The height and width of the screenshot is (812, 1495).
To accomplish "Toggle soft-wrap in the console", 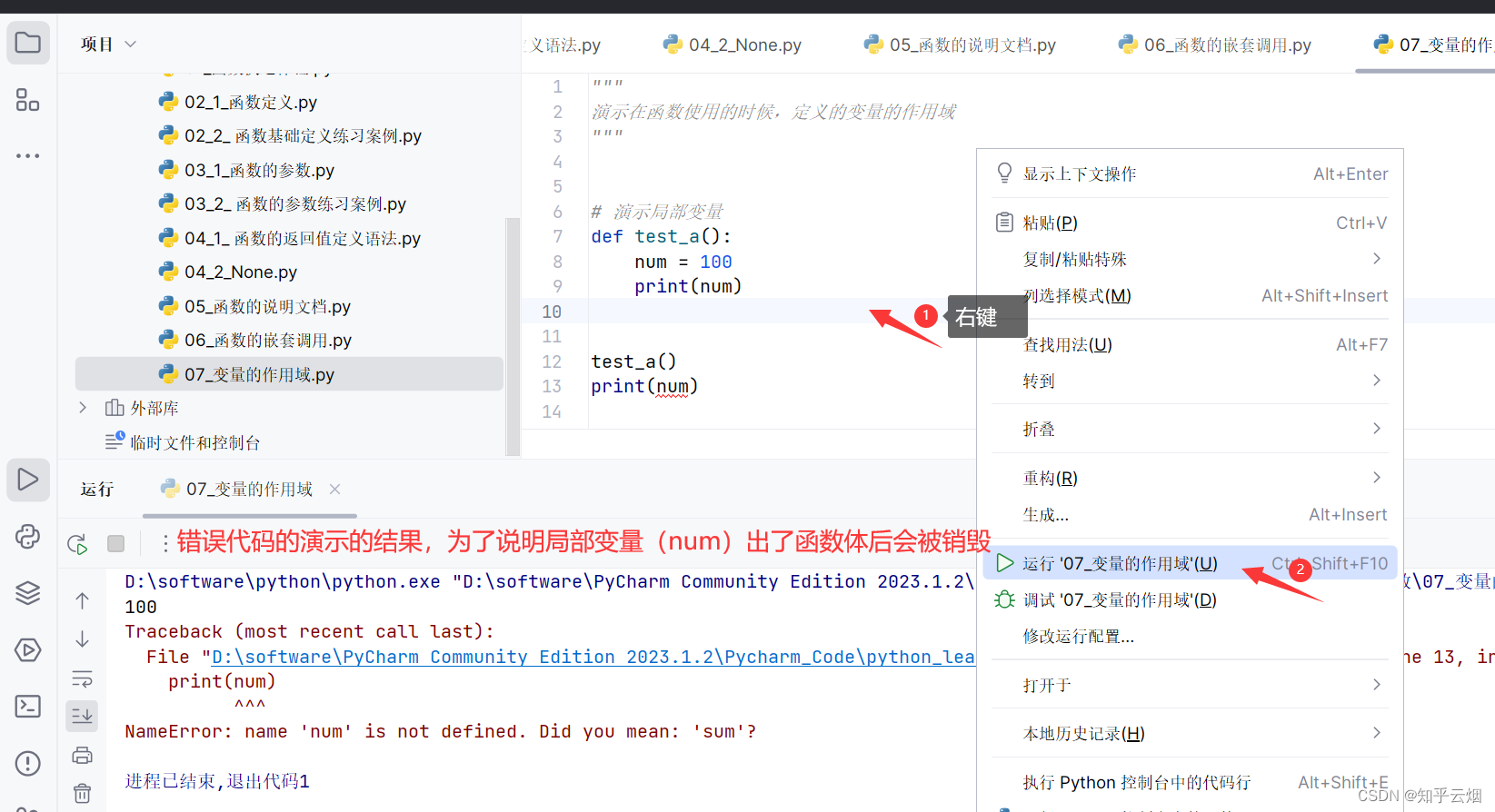I will [82, 678].
